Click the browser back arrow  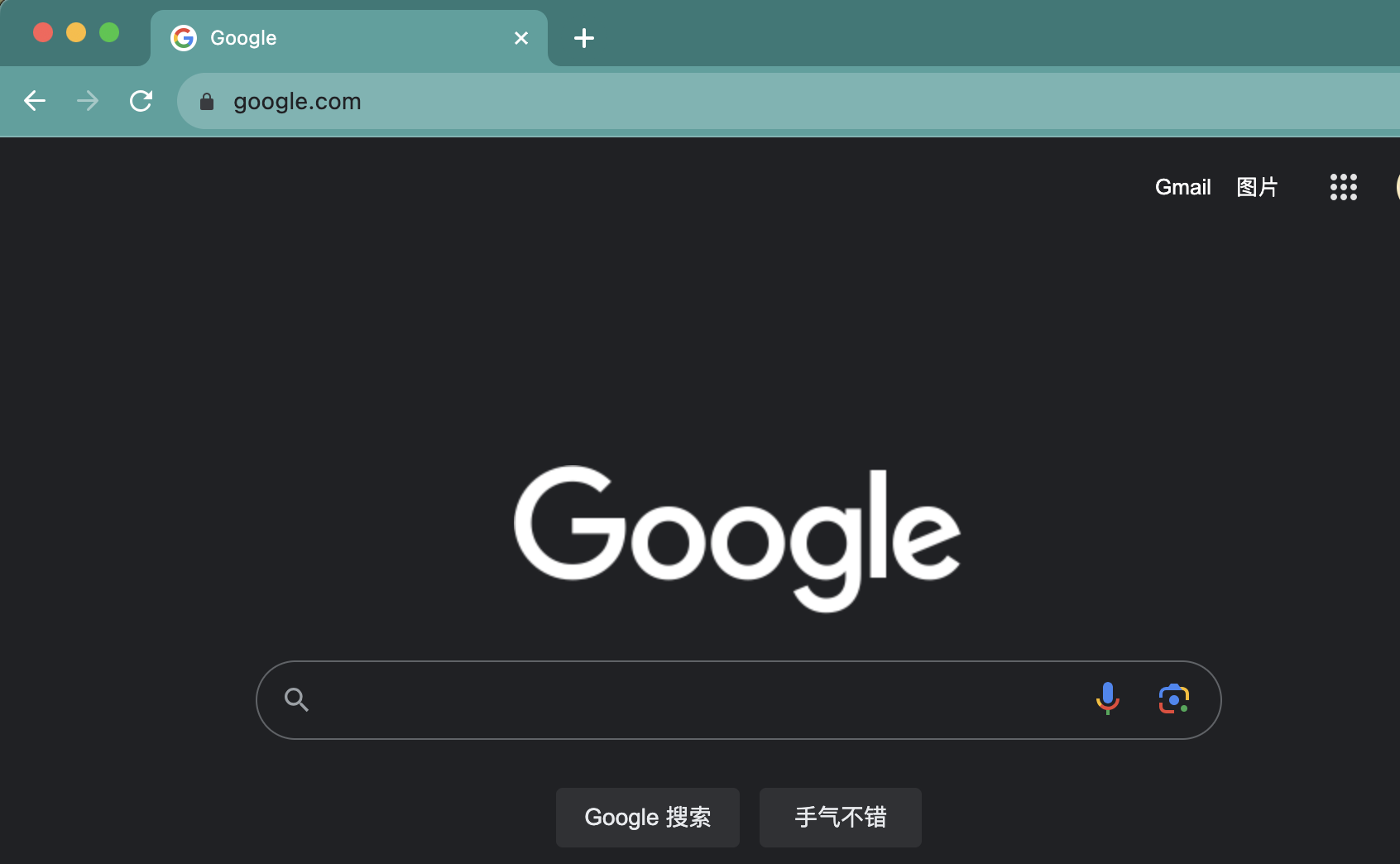[x=35, y=101]
